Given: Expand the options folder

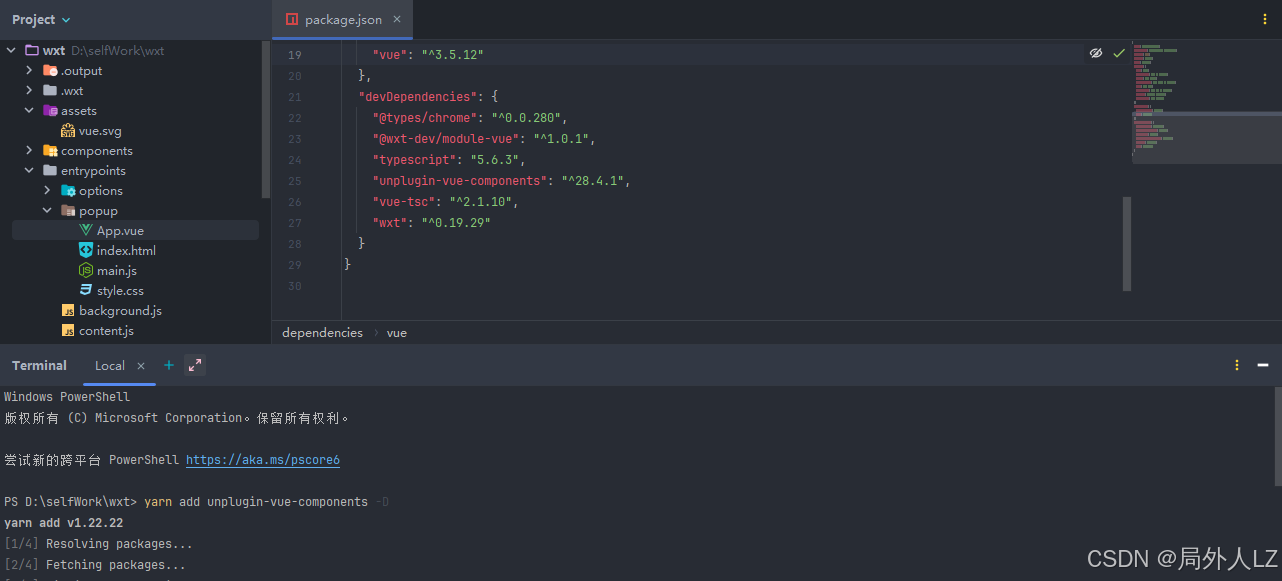Looking at the screenshot, I should click(47, 190).
